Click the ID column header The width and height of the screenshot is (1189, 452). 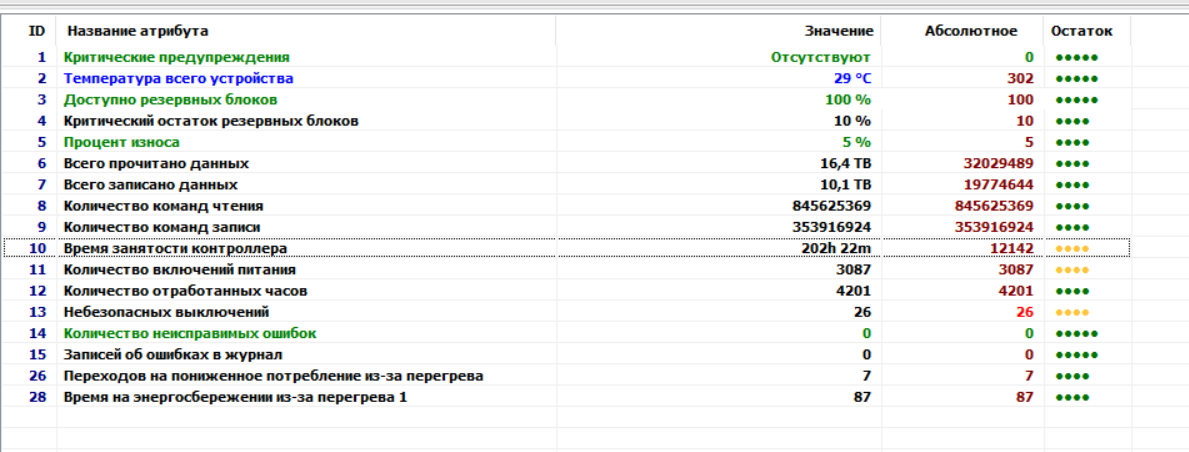(30, 31)
